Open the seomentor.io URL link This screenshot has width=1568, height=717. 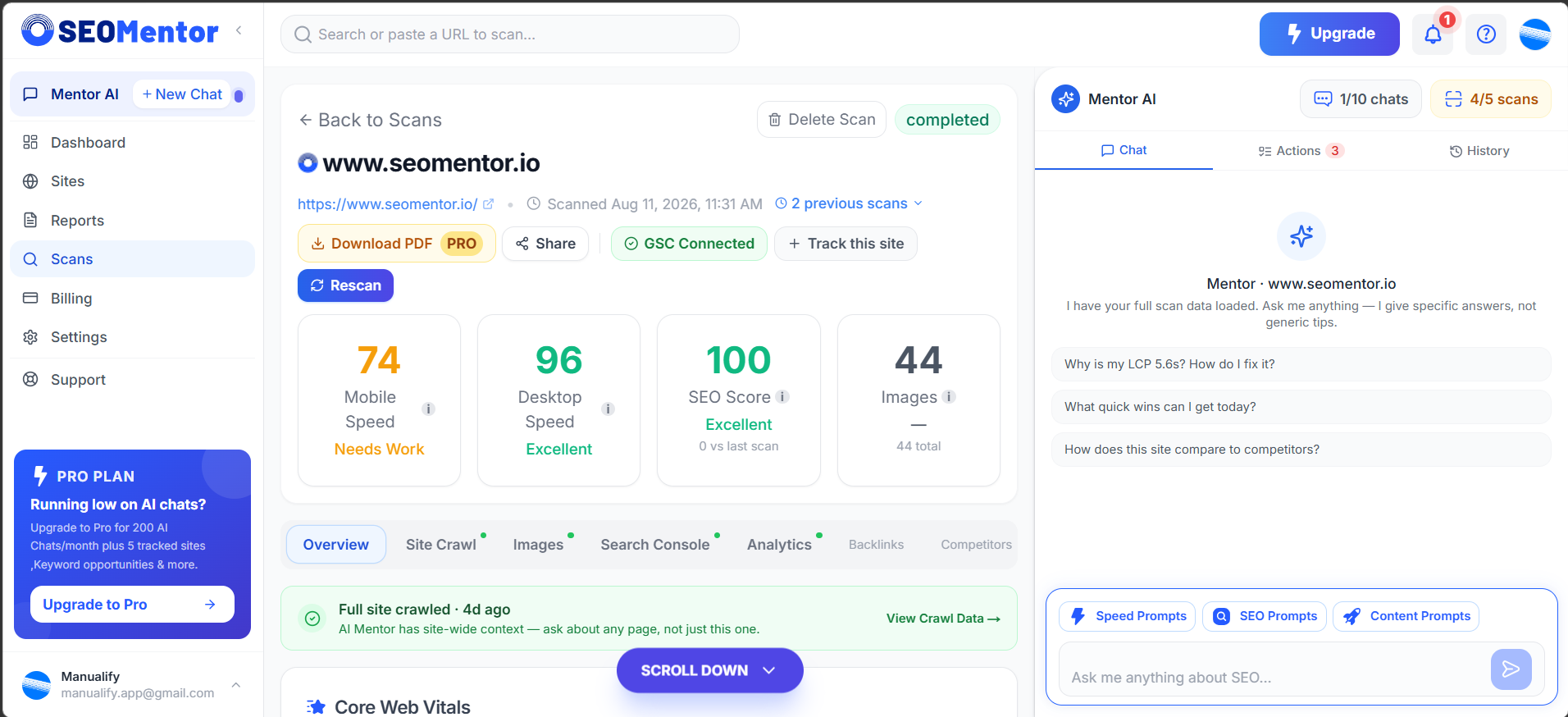(x=395, y=204)
